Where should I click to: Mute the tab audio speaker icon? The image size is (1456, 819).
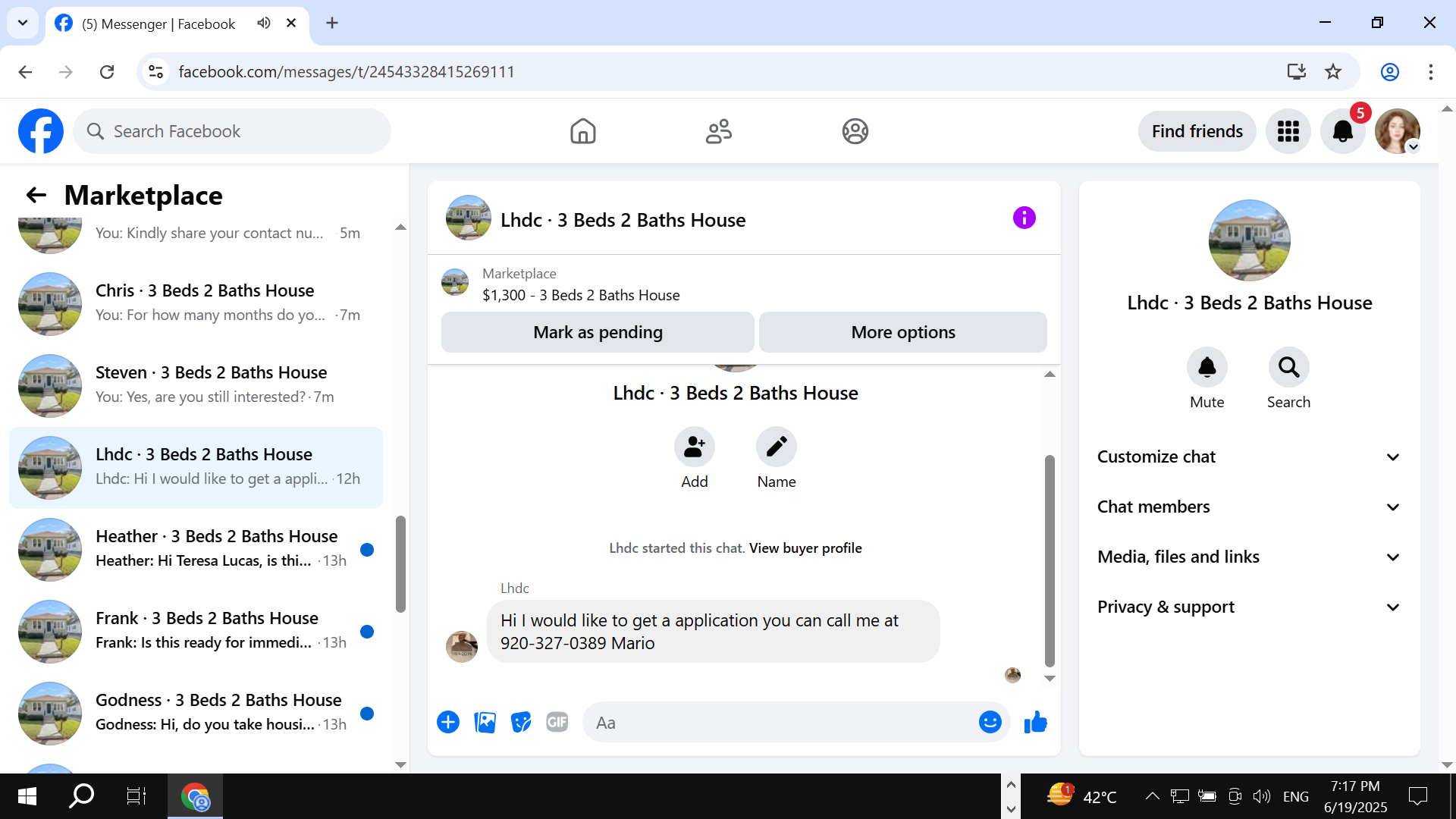pos(263,23)
